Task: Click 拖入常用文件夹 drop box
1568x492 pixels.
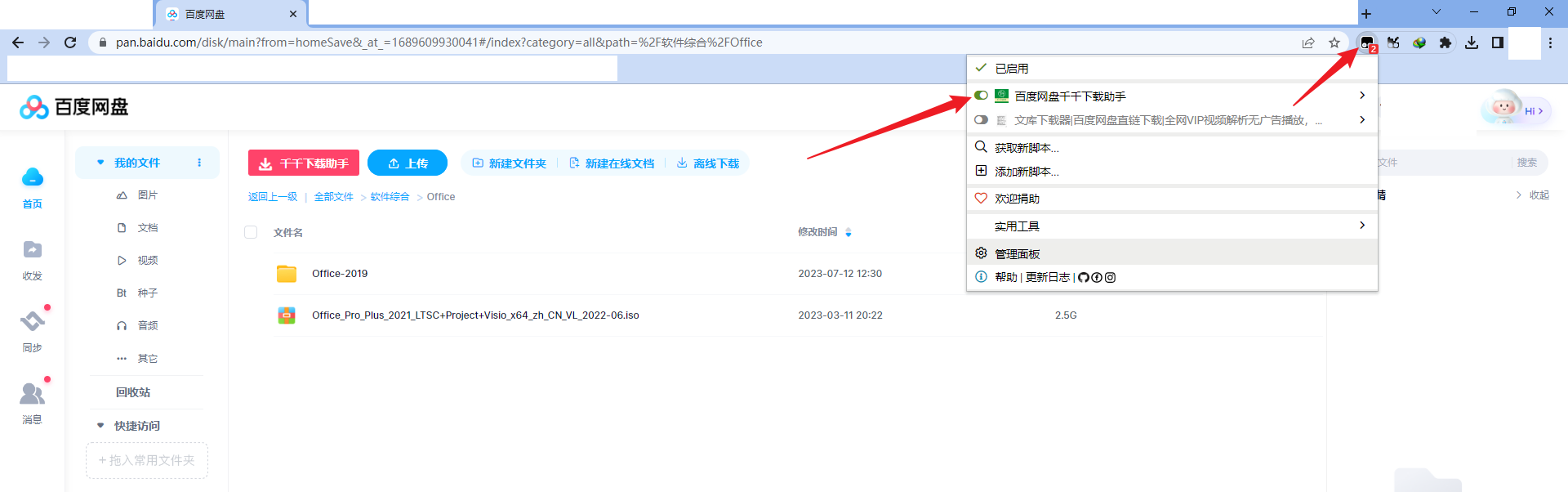Action: pyautogui.click(x=147, y=460)
